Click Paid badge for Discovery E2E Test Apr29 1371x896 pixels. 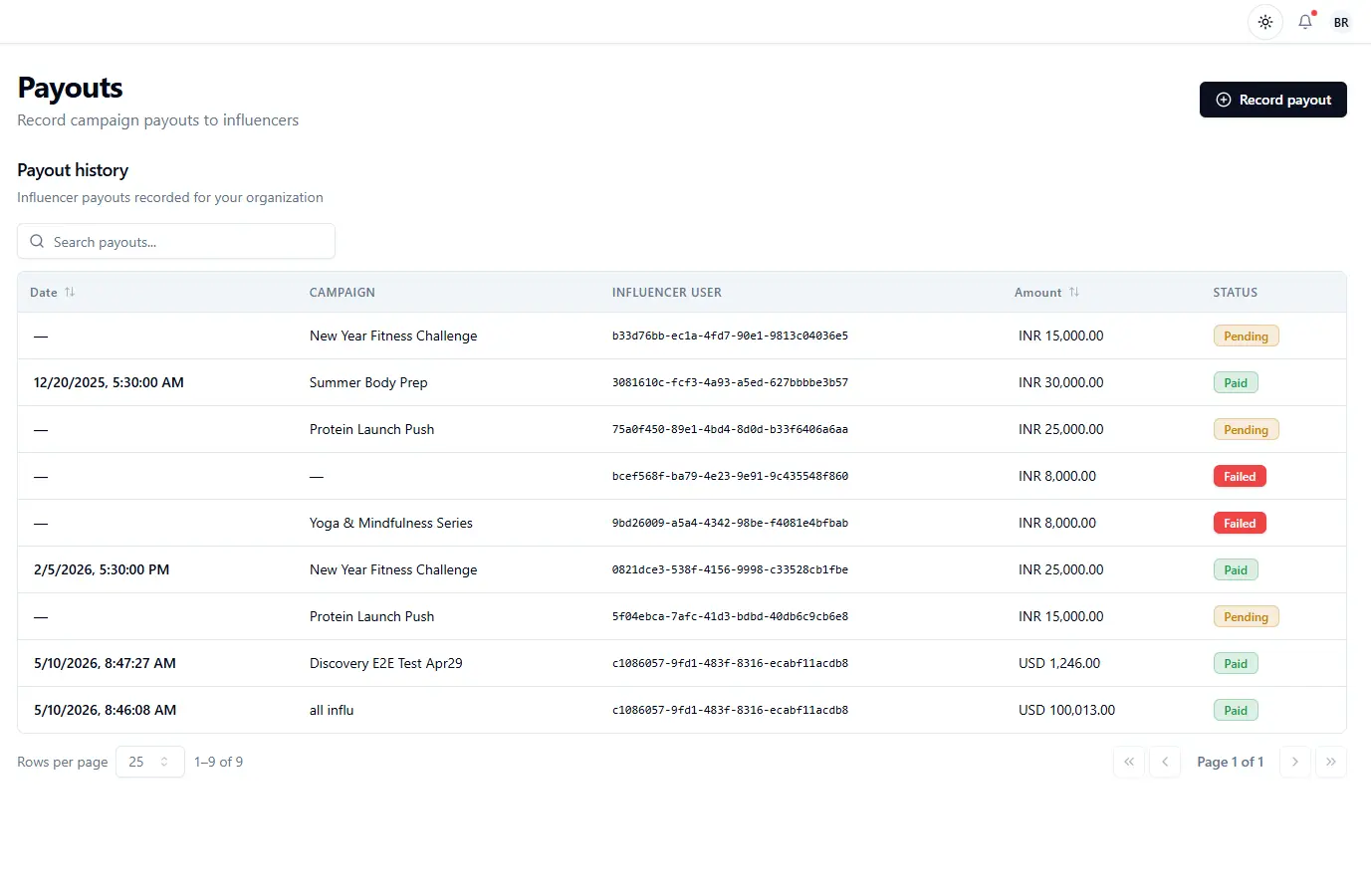pos(1236,663)
